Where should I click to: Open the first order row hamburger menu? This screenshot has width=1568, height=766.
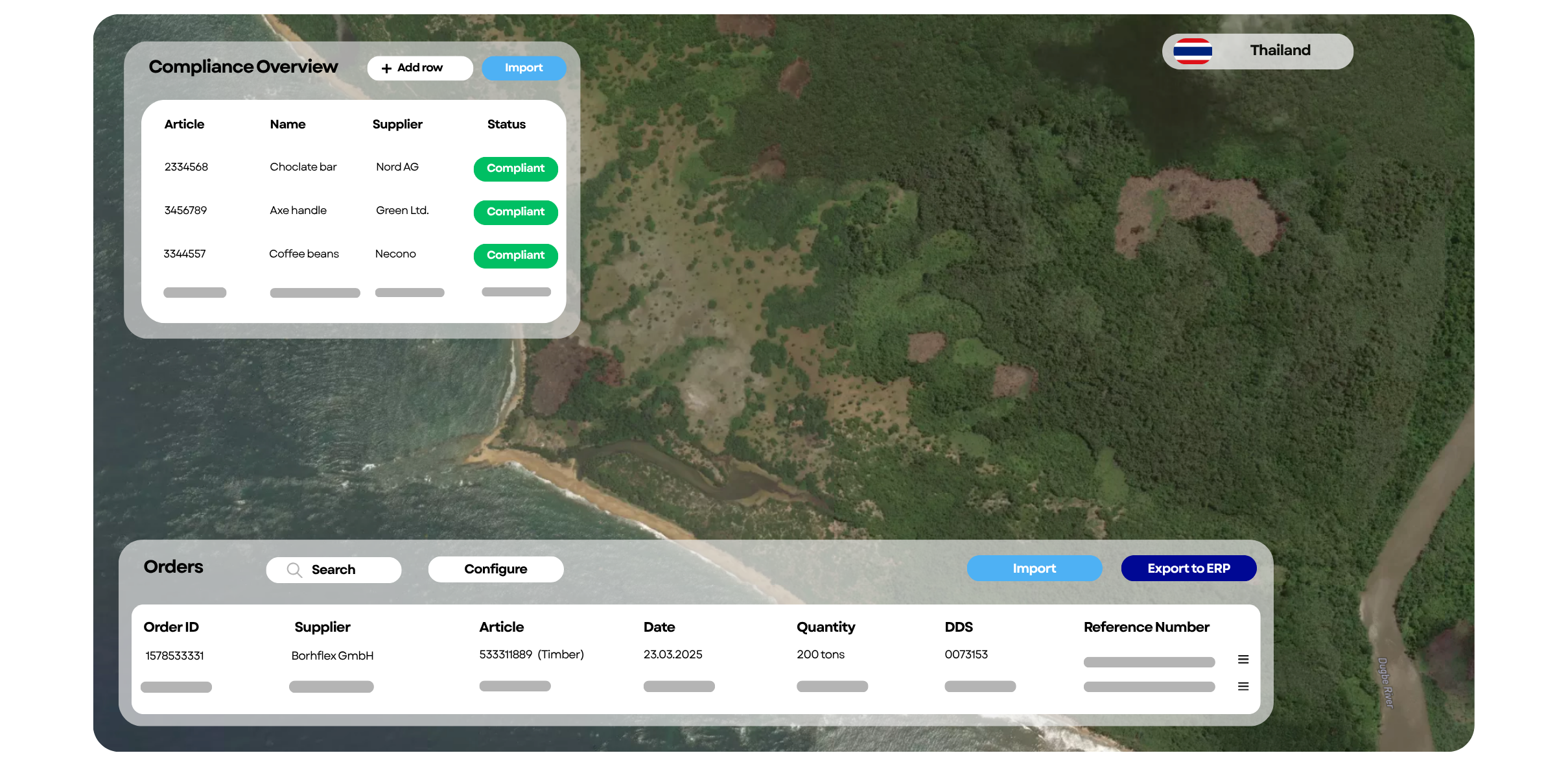point(1243,660)
